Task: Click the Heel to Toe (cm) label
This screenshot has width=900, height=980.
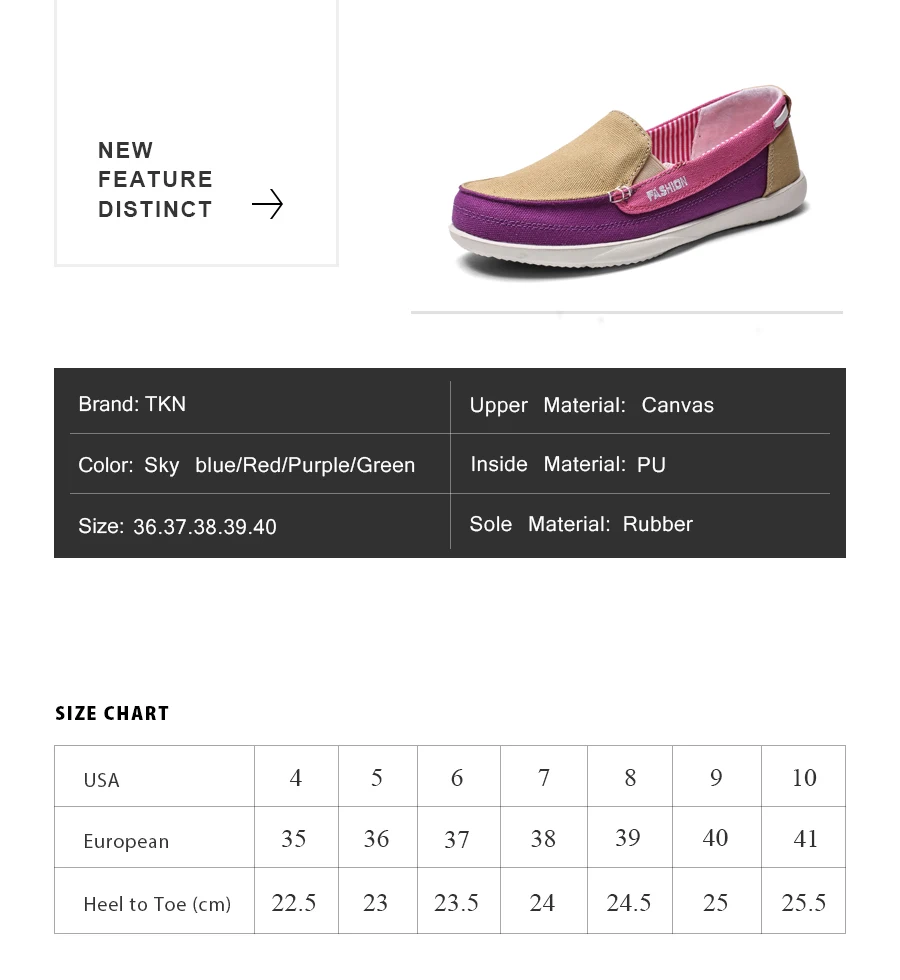Action: point(157,904)
